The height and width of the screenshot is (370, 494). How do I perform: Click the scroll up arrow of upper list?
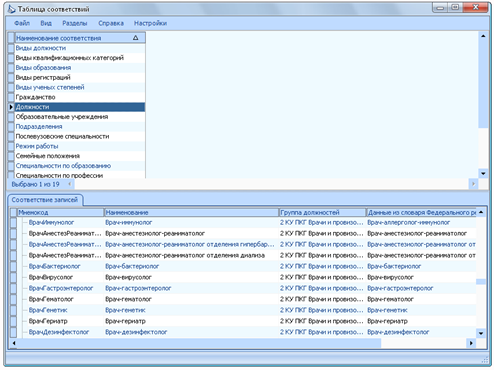coord(483,36)
